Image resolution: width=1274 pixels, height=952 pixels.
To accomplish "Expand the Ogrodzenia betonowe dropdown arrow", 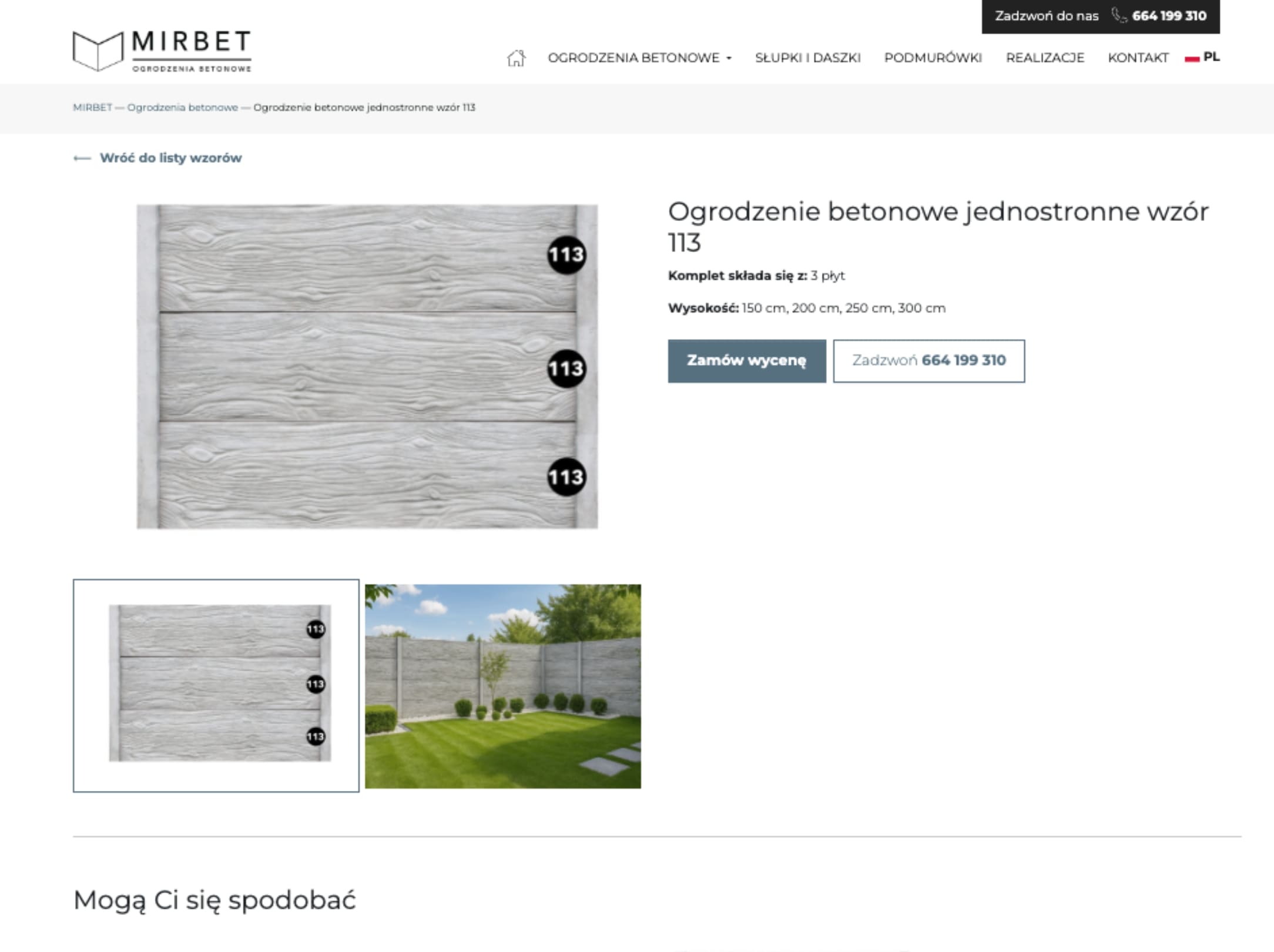I will coord(729,58).
